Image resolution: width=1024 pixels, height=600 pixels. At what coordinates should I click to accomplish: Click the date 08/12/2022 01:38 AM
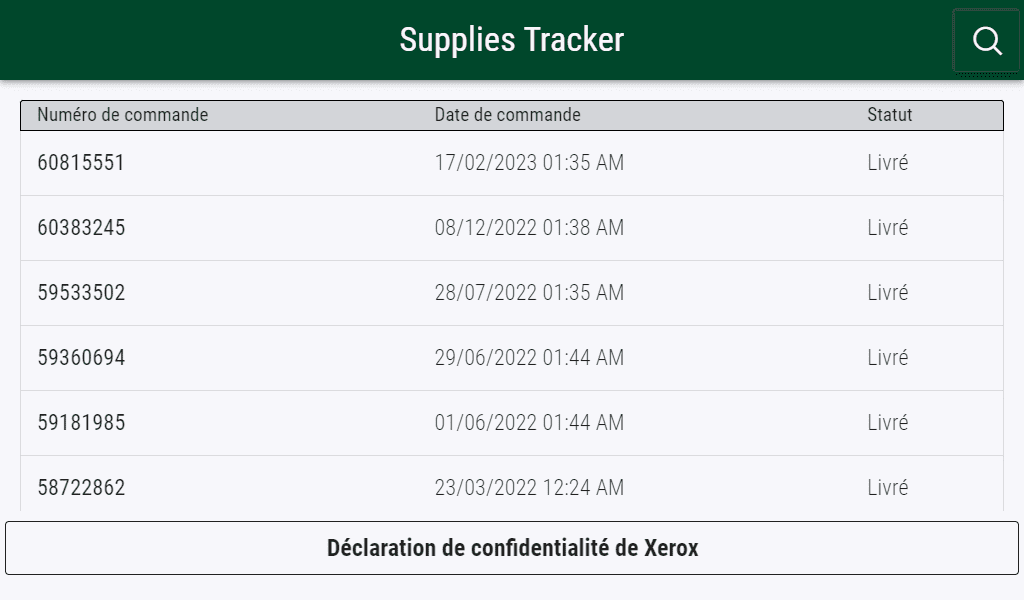pos(528,227)
